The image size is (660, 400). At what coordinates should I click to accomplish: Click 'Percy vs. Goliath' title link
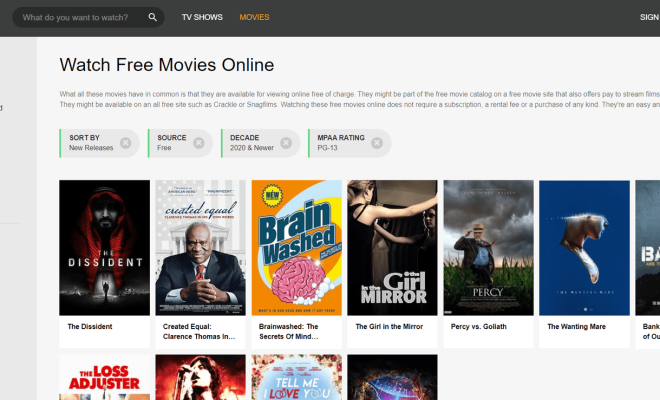pos(479,327)
